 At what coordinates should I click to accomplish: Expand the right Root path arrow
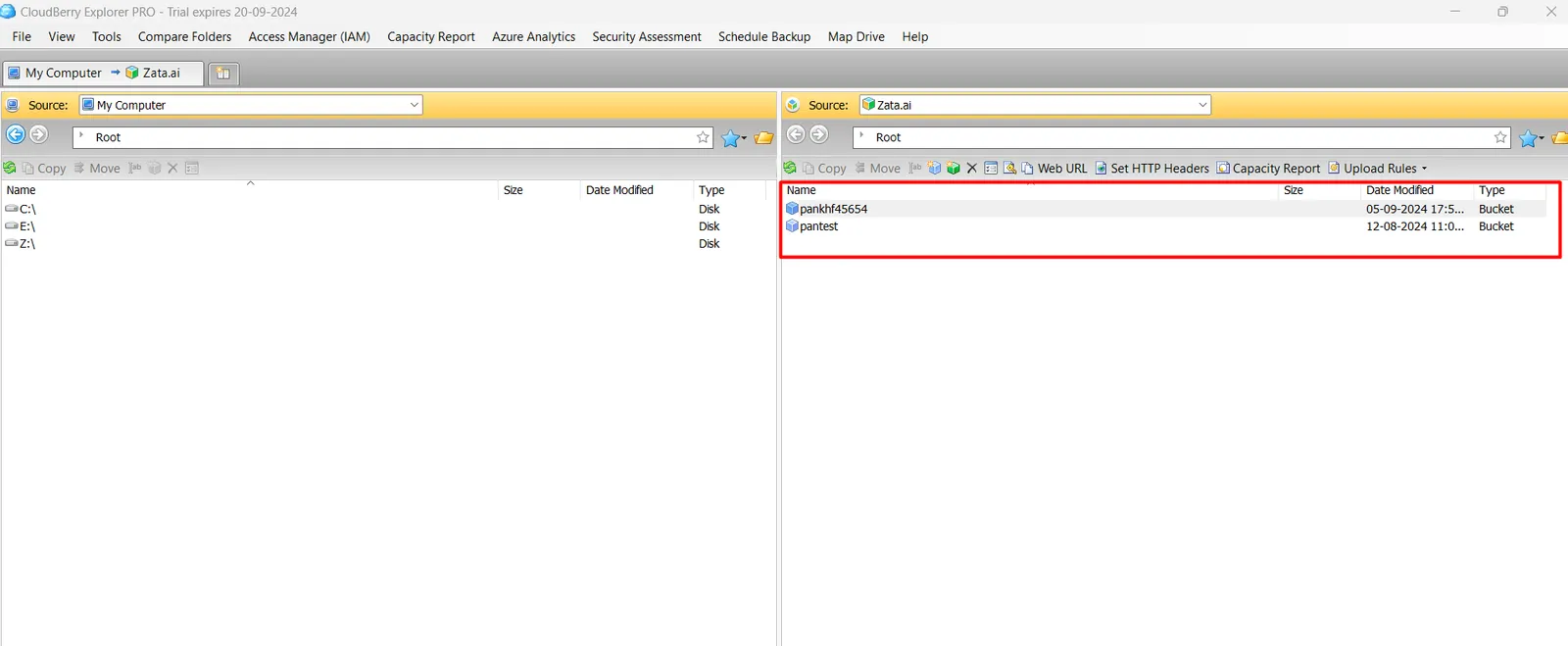click(x=861, y=137)
